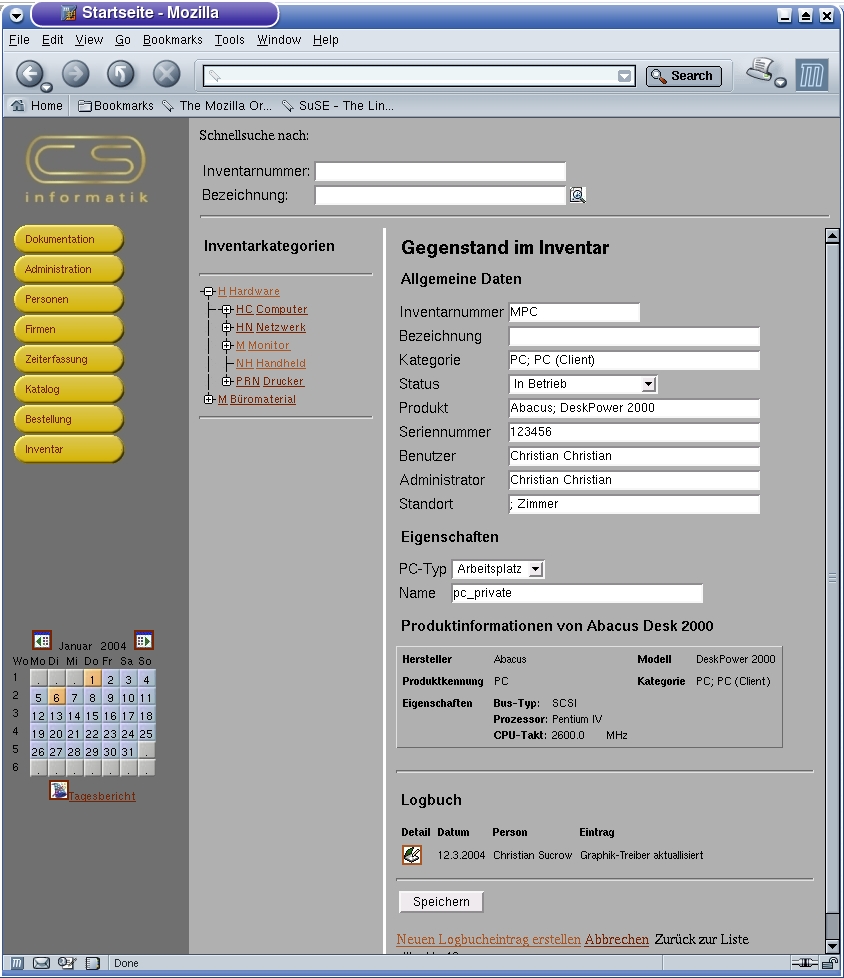Open the Bestellung sidebar button

[69, 419]
